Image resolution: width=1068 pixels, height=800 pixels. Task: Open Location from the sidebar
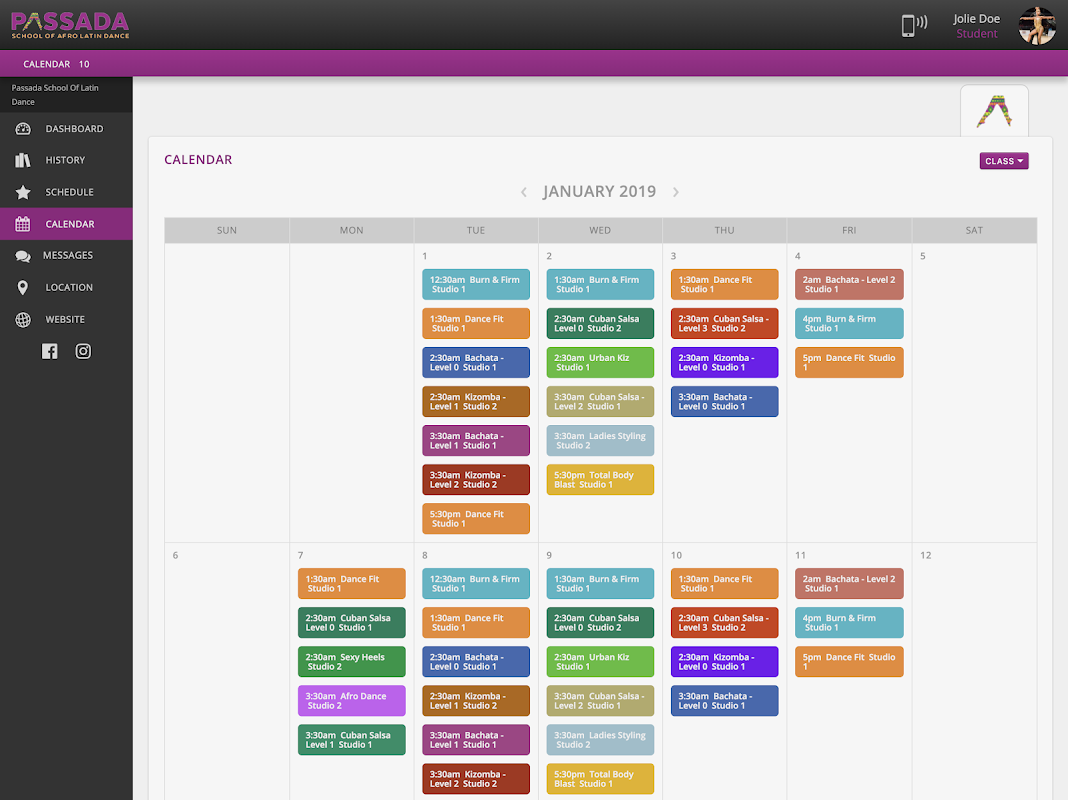click(69, 287)
